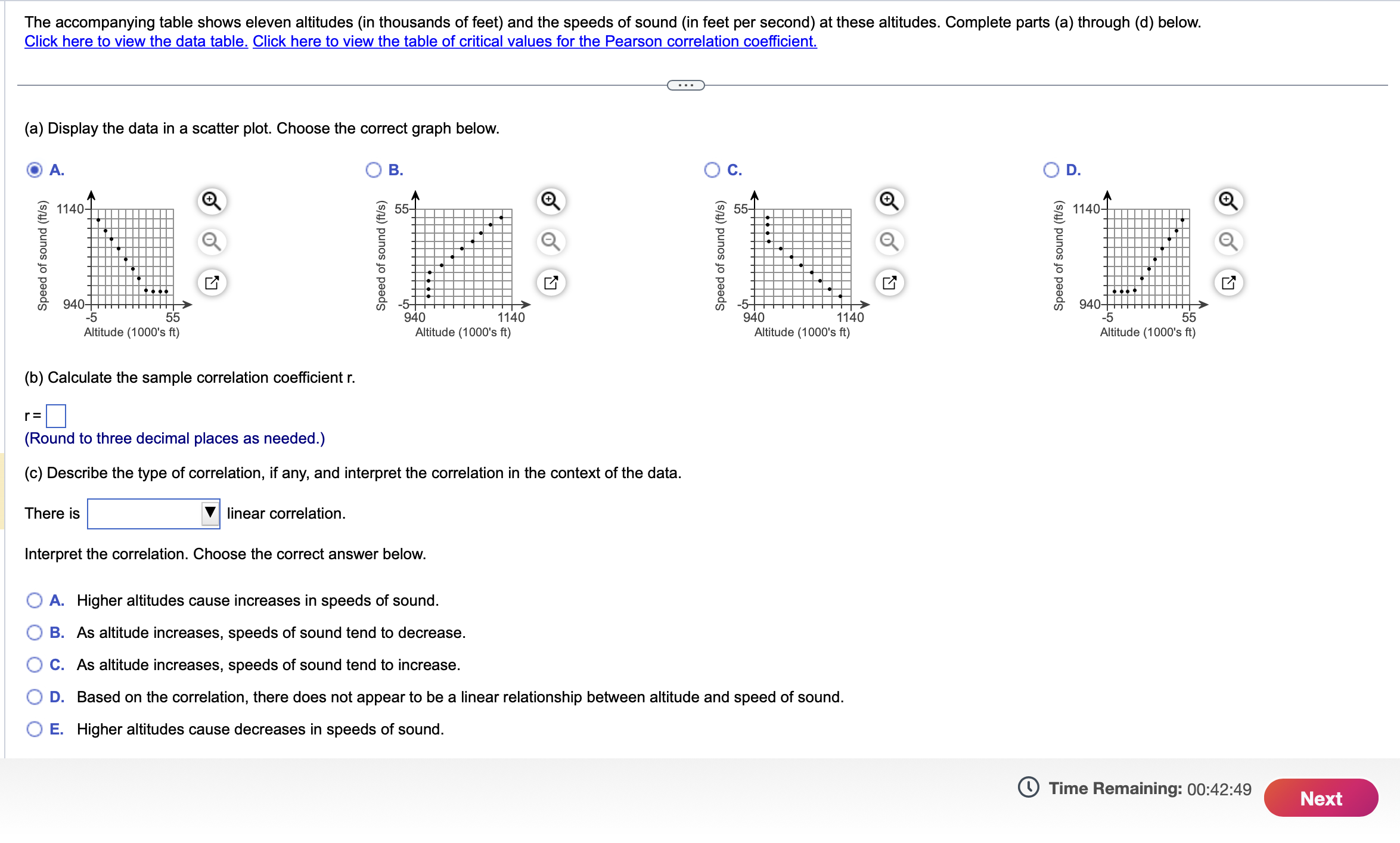Open the data table link

(x=135, y=41)
